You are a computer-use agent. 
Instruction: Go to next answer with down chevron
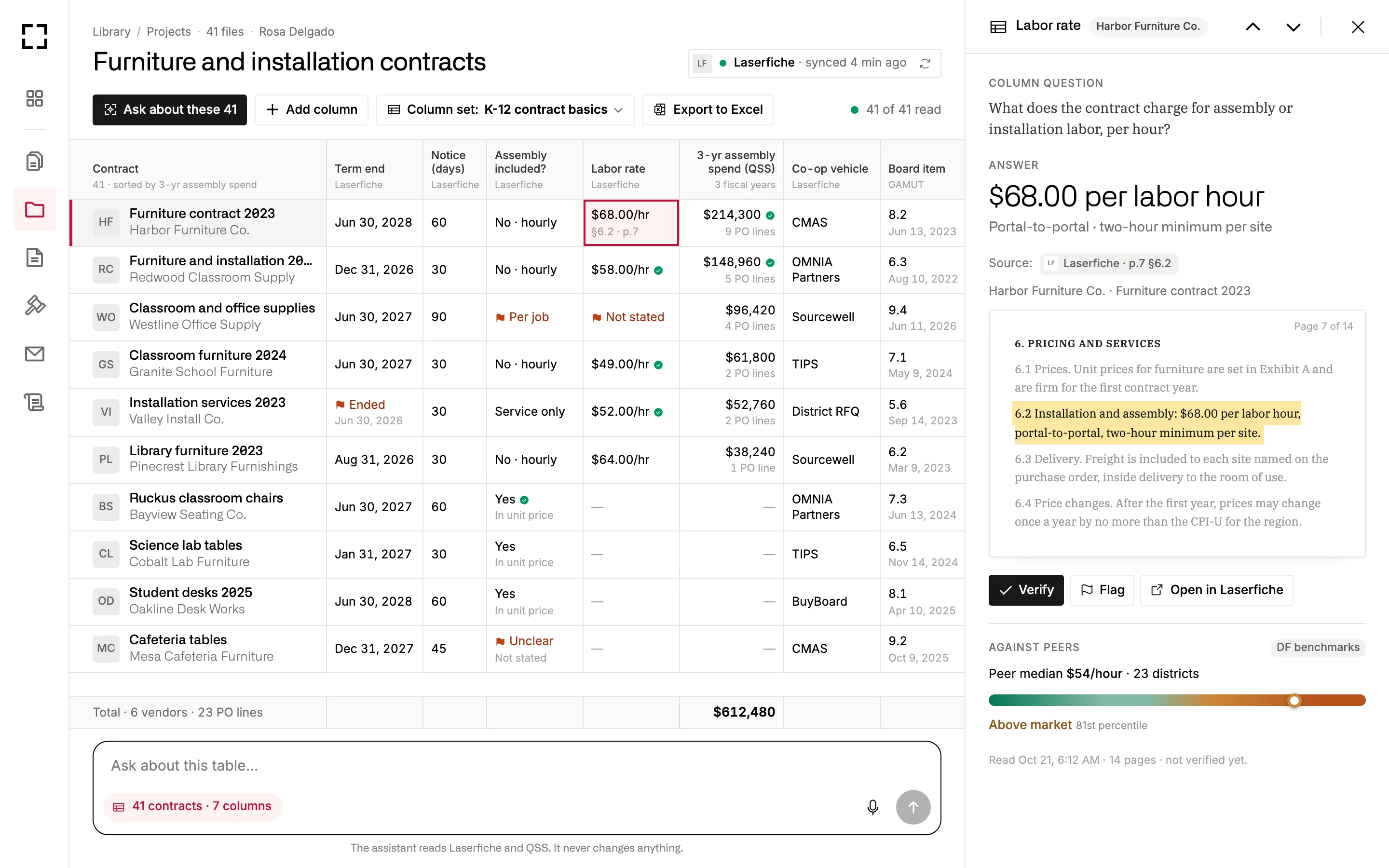tap(1293, 27)
